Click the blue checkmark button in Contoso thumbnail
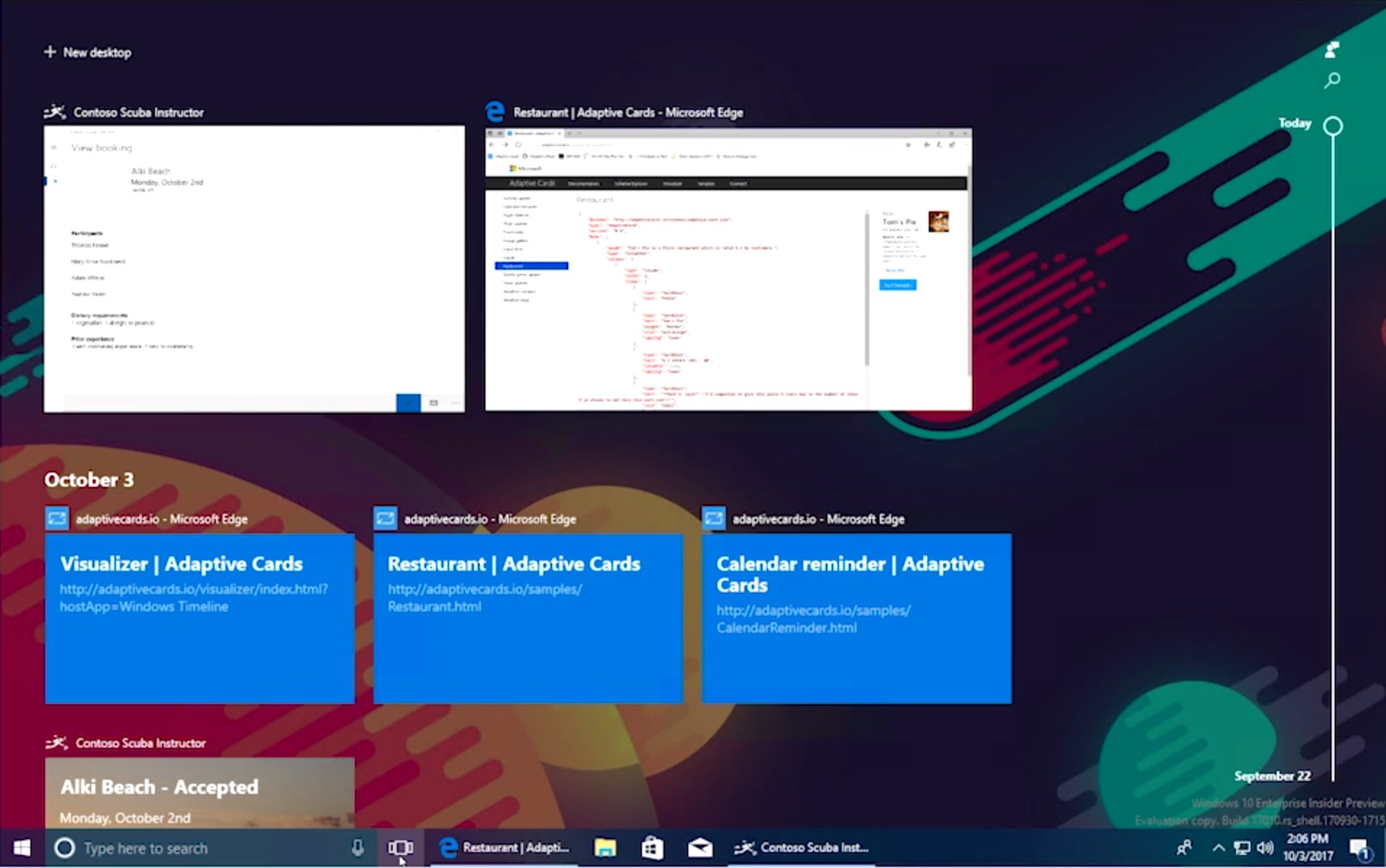The height and width of the screenshot is (868, 1386). coord(408,402)
